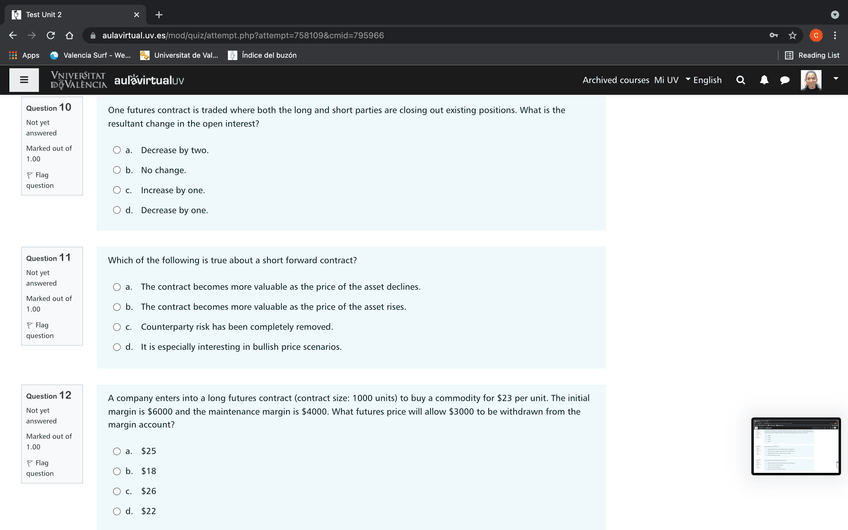This screenshot has height=530, width=848.
Task: Open the hamburger side navigation menu
Action: [x=24, y=80]
